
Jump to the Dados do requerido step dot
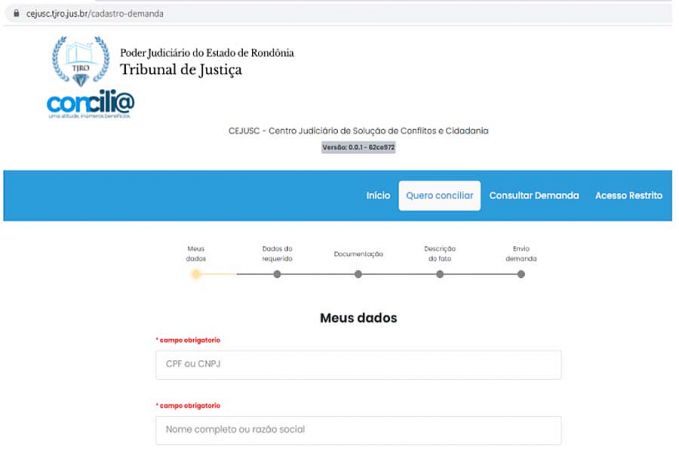[277, 274]
